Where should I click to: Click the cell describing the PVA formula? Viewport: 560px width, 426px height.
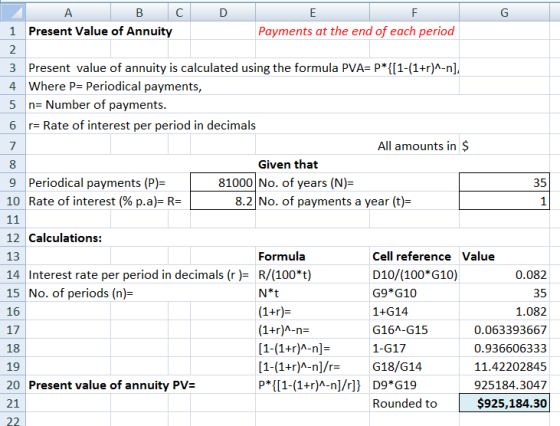click(x=244, y=67)
